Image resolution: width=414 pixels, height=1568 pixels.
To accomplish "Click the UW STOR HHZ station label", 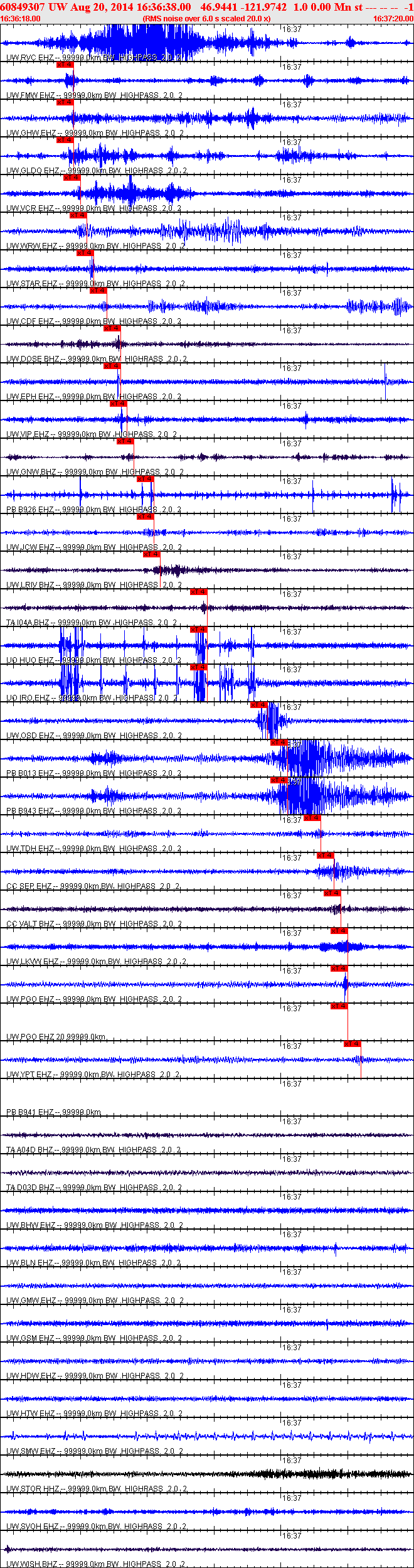I will pos(97,1489).
